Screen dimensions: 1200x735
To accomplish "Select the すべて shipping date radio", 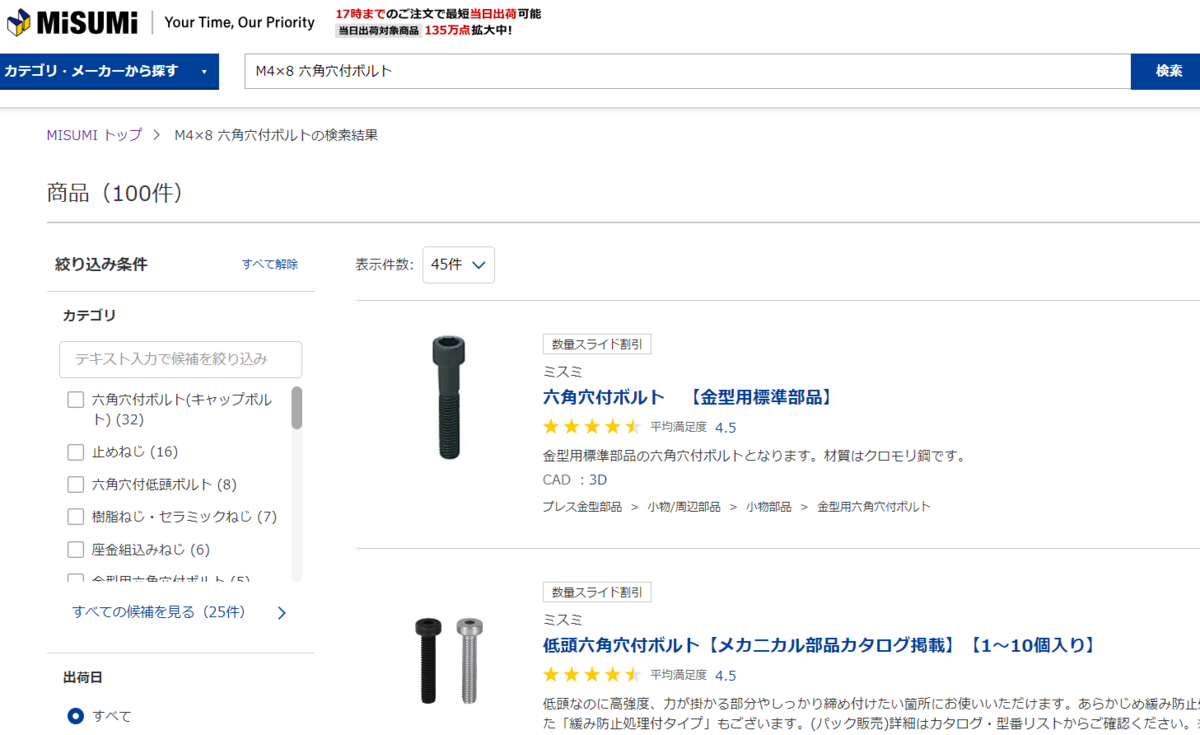I will (x=75, y=716).
